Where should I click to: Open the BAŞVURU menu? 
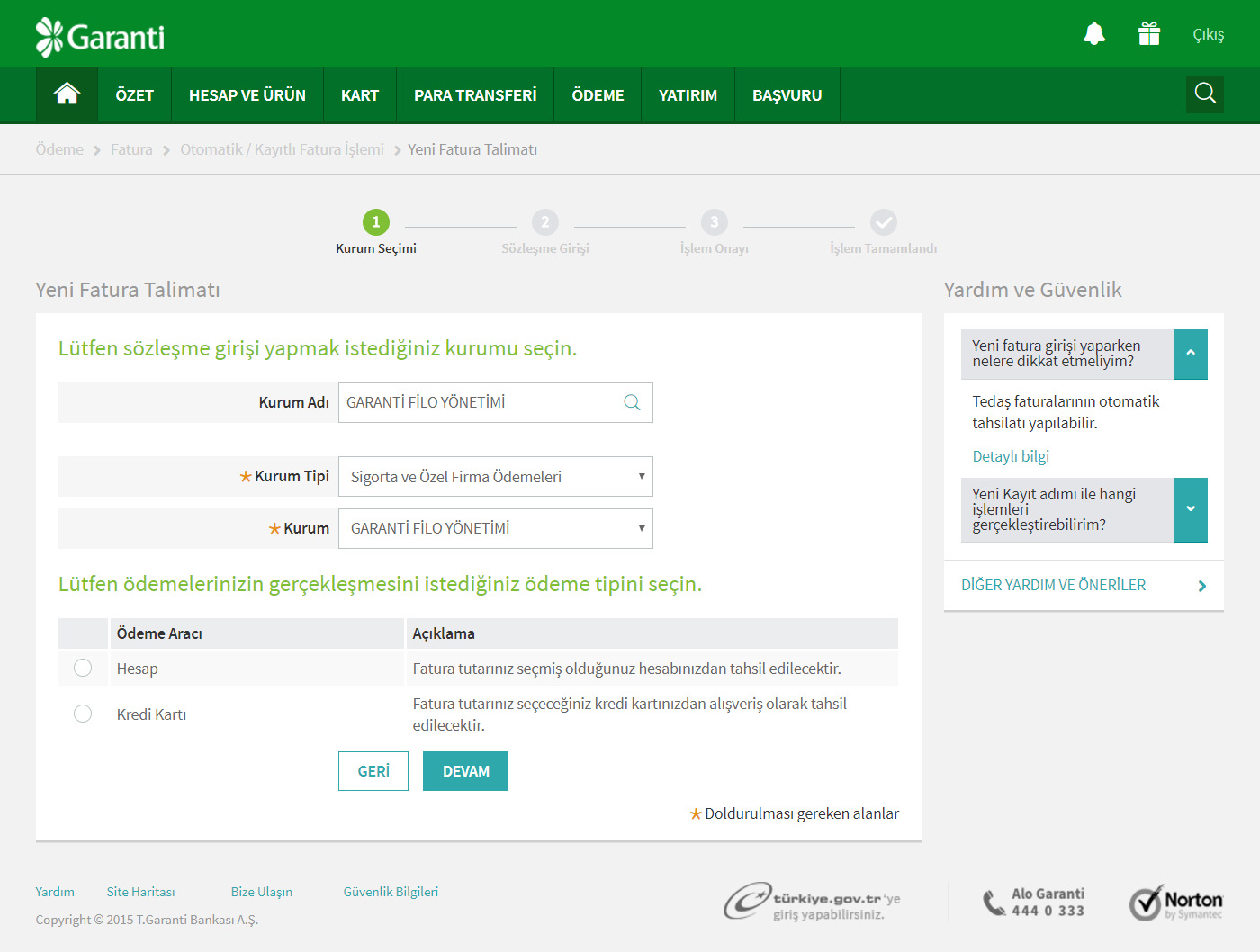coord(787,95)
